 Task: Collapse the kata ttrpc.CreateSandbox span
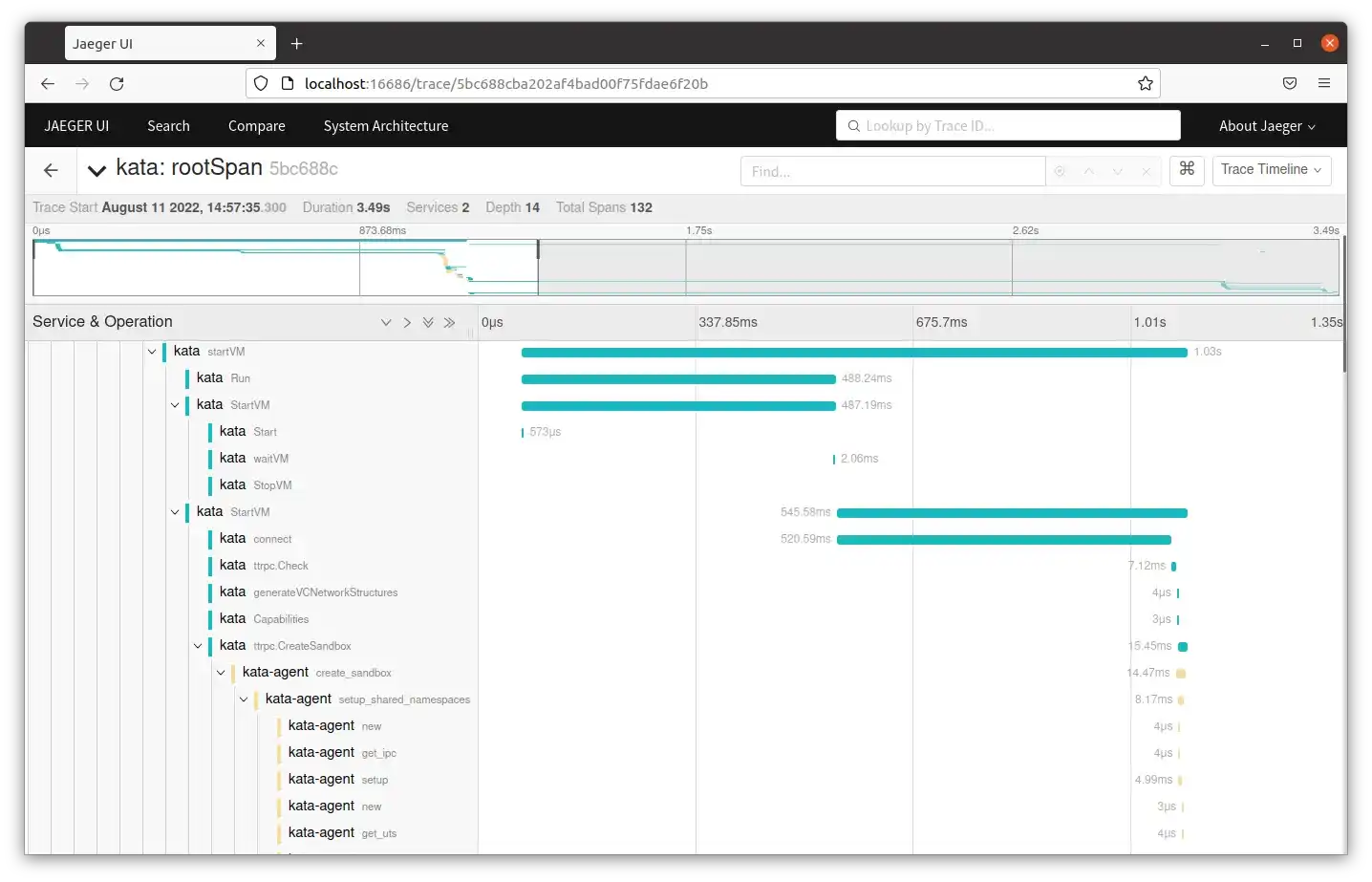(198, 646)
